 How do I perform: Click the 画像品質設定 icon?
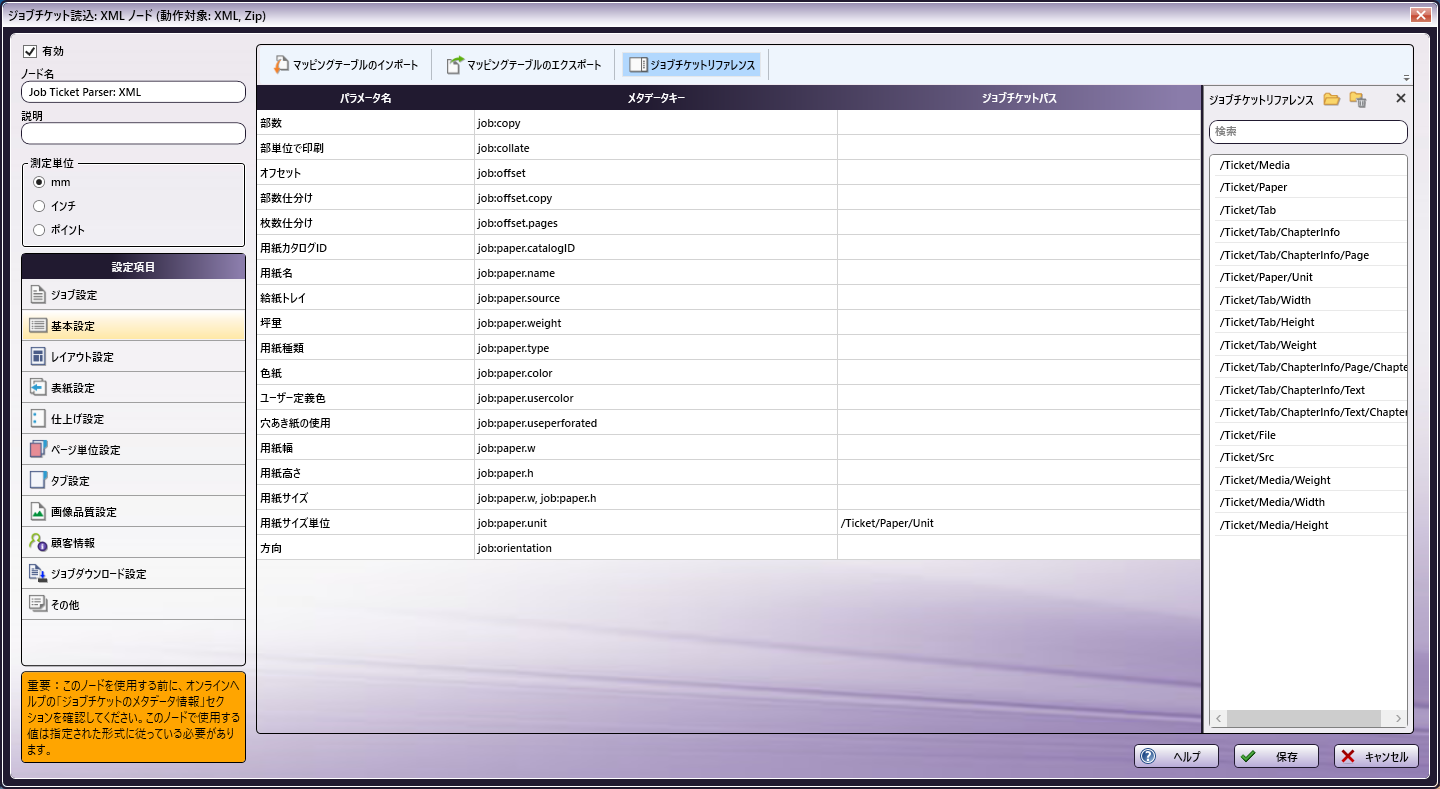click(x=38, y=512)
